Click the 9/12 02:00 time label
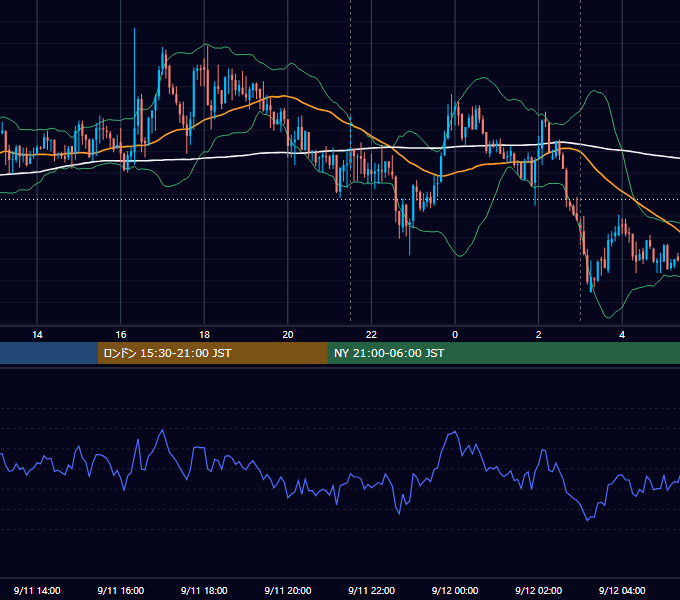 click(x=539, y=590)
